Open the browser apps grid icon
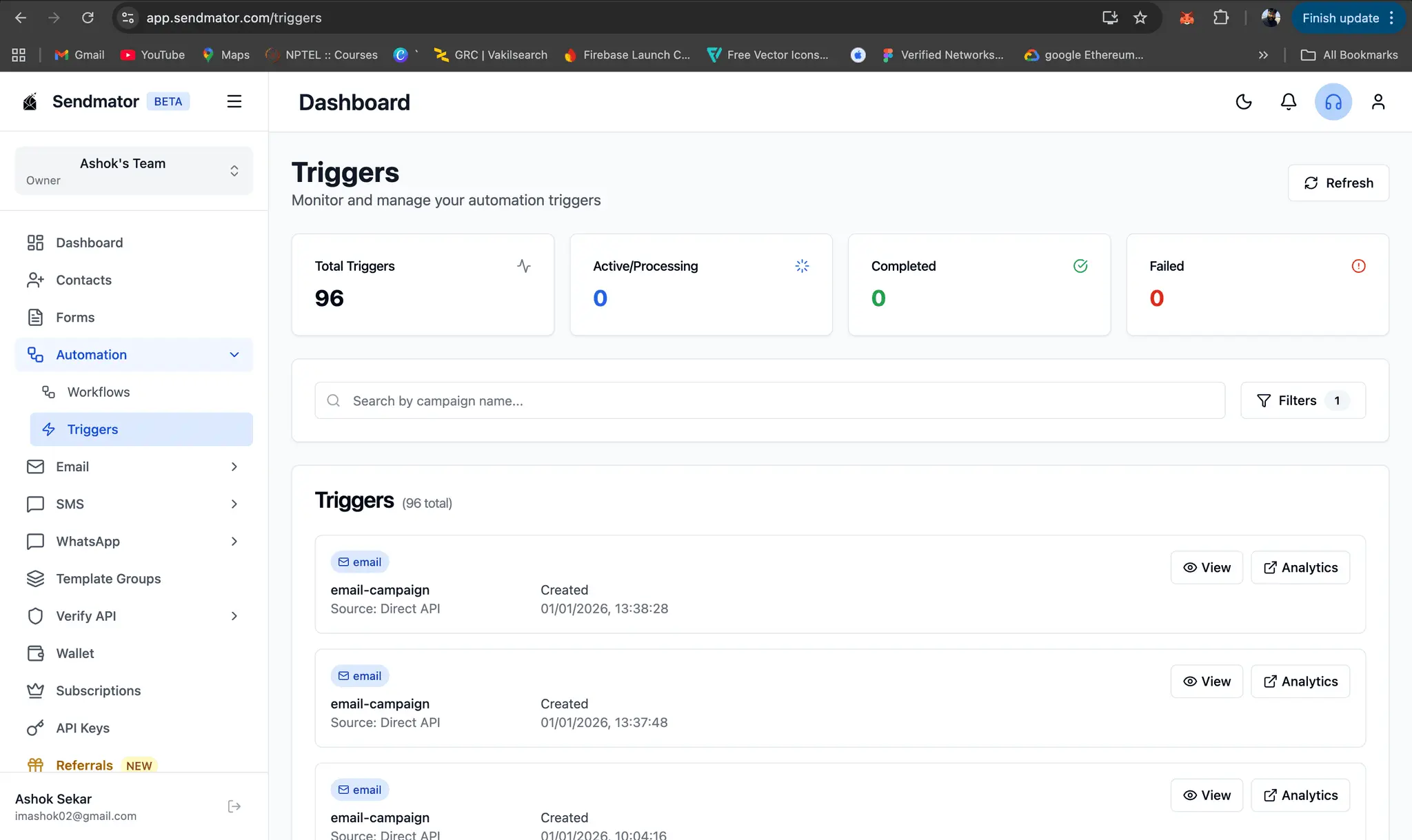The width and height of the screenshot is (1412, 840). pyautogui.click(x=19, y=54)
